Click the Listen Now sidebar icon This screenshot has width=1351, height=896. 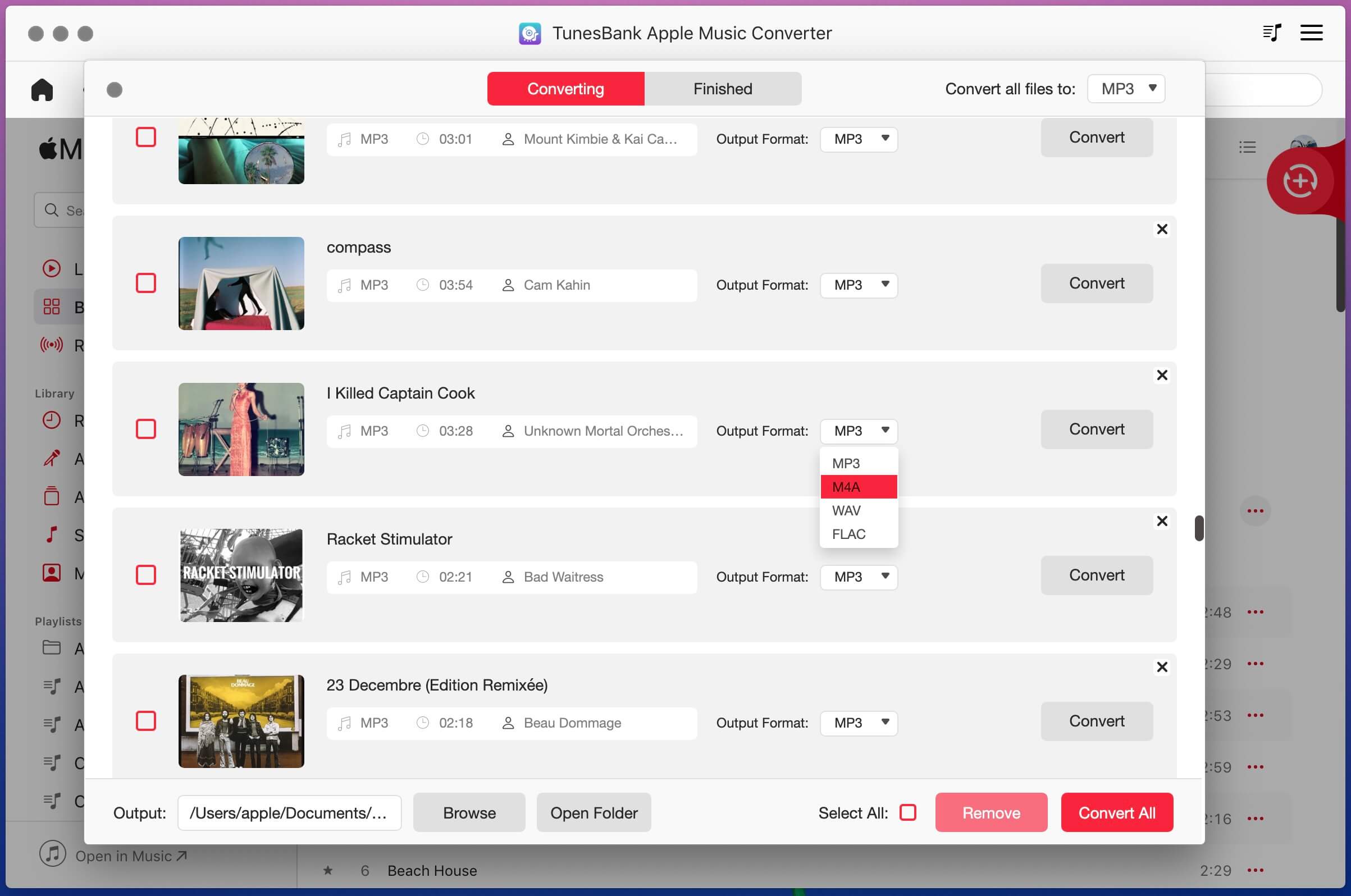point(52,268)
